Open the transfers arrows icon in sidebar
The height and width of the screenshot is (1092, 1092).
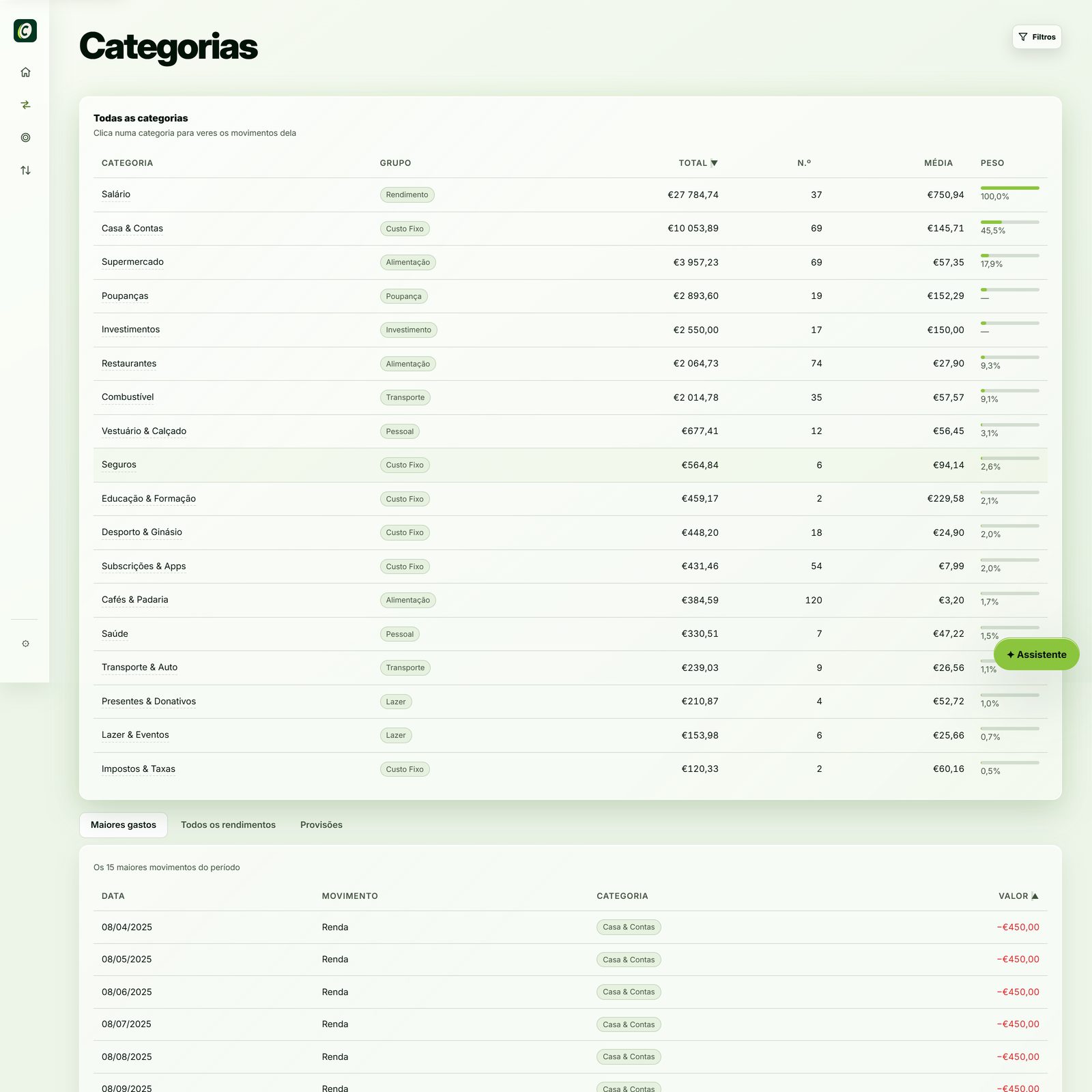click(25, 105)
